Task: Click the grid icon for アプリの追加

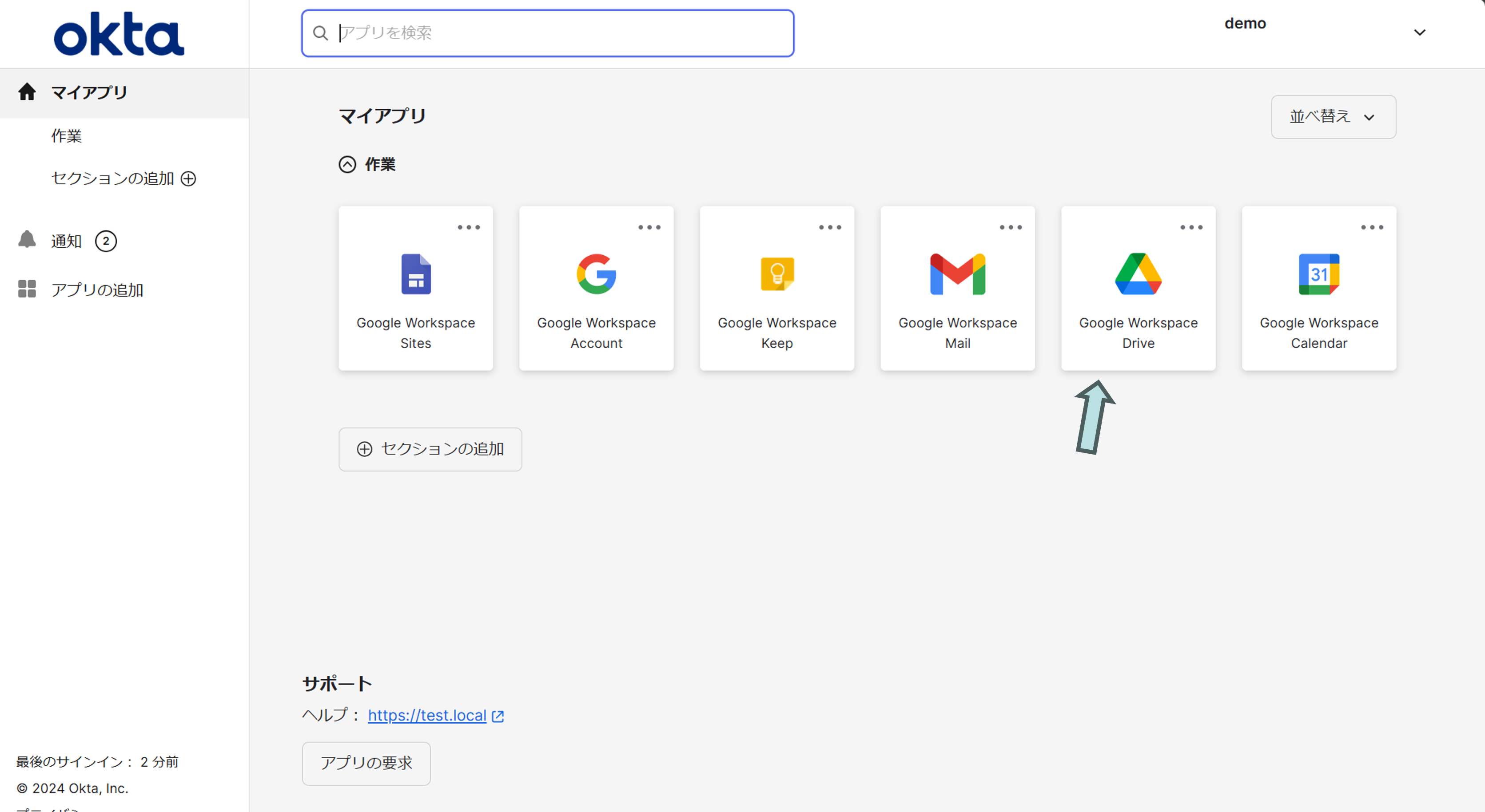Action: tap(27, 289)
